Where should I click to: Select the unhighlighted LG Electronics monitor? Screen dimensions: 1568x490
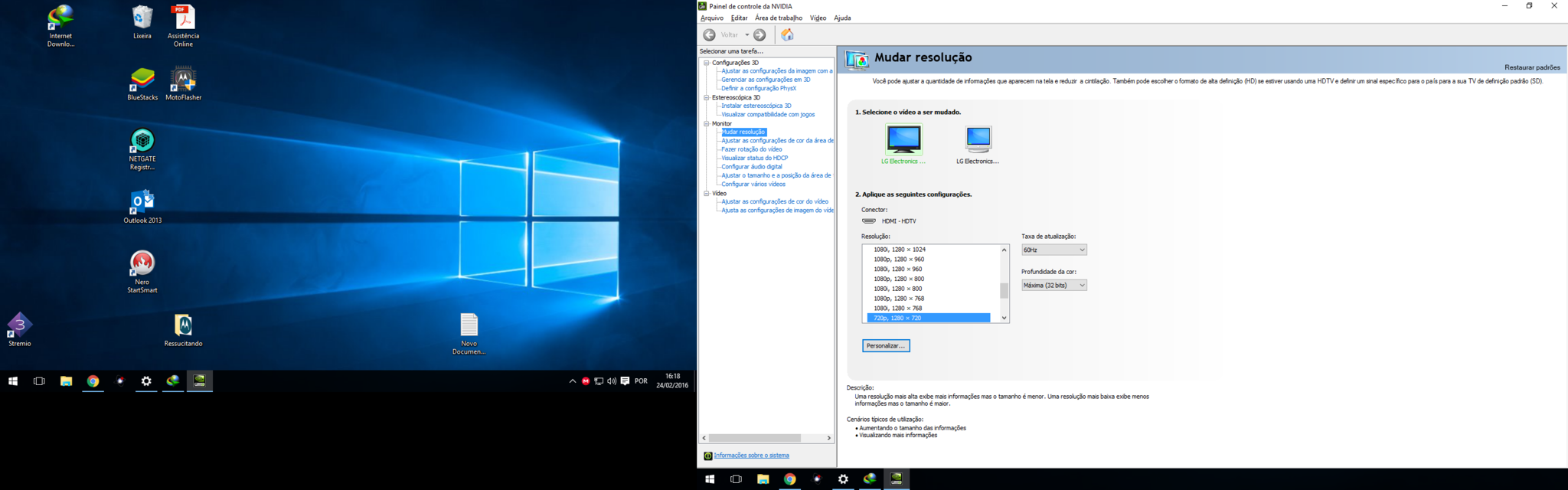pos(978,144)
